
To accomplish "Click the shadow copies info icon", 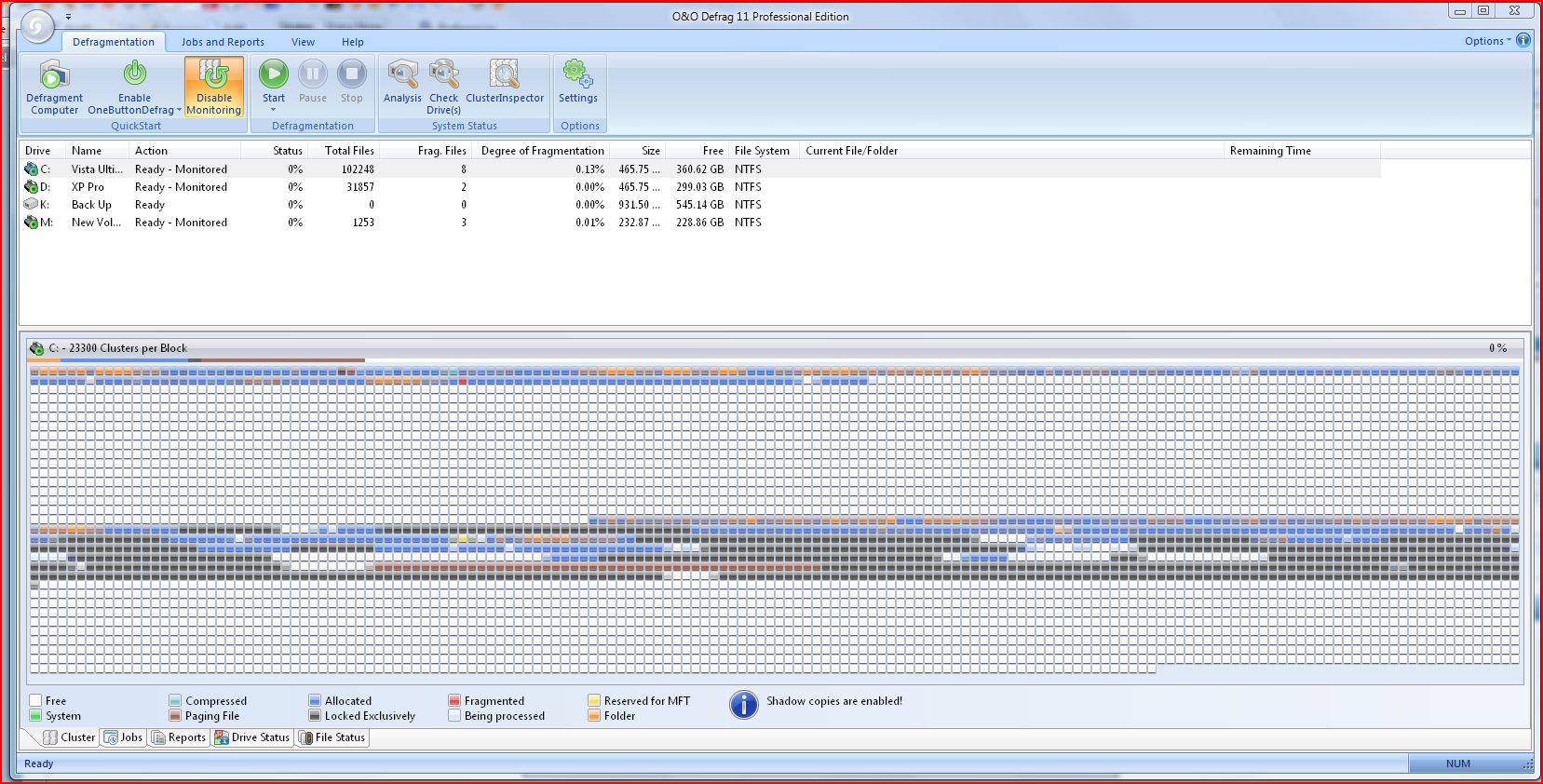I will pos(744,705).
